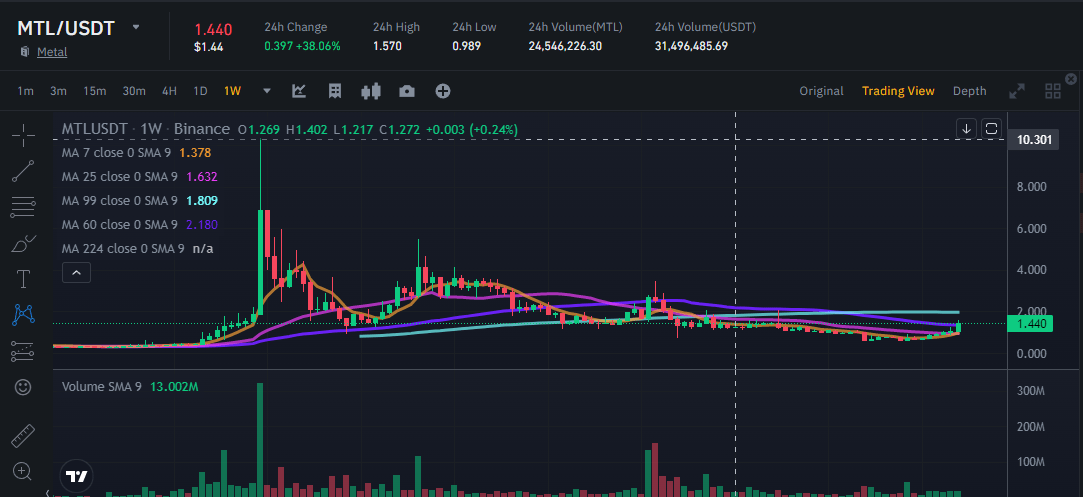Select the crosshair cursor tool
Viewport: 1083px width, 497px height.
pos(23,136)
